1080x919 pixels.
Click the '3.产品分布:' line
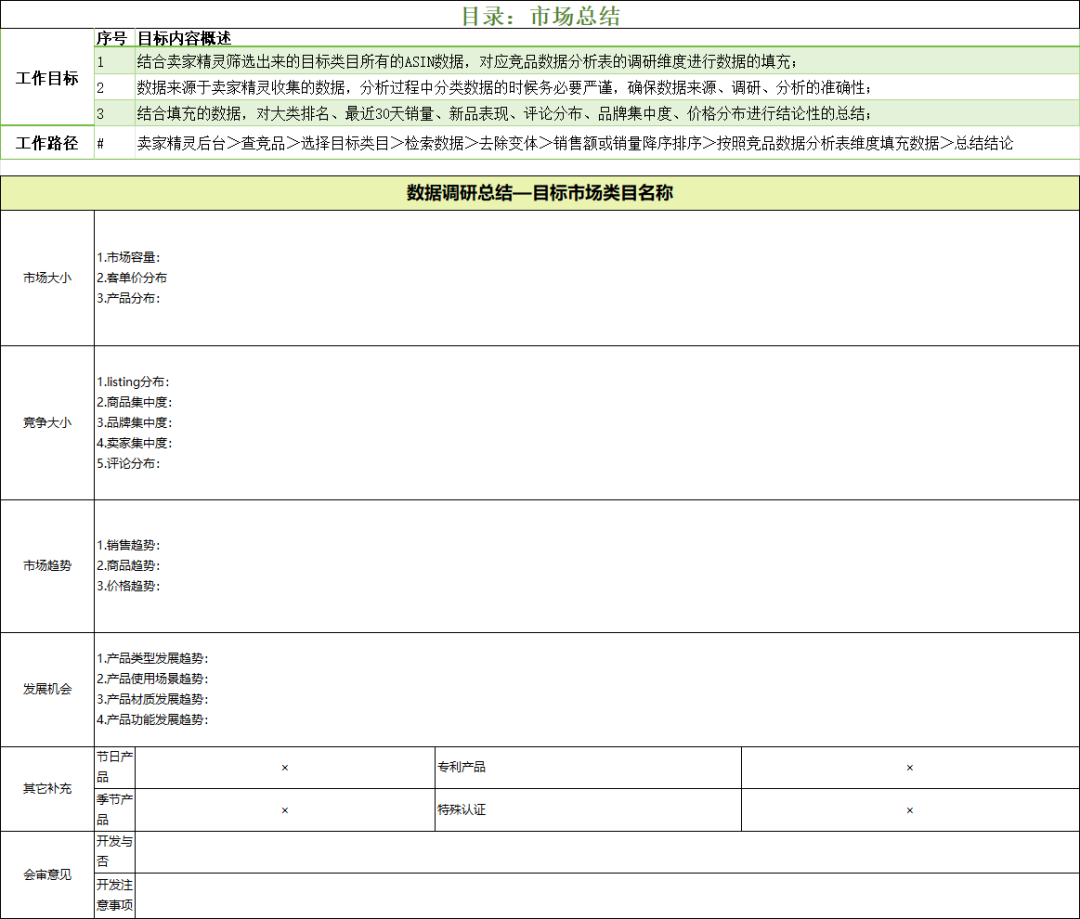click(128, 298)
